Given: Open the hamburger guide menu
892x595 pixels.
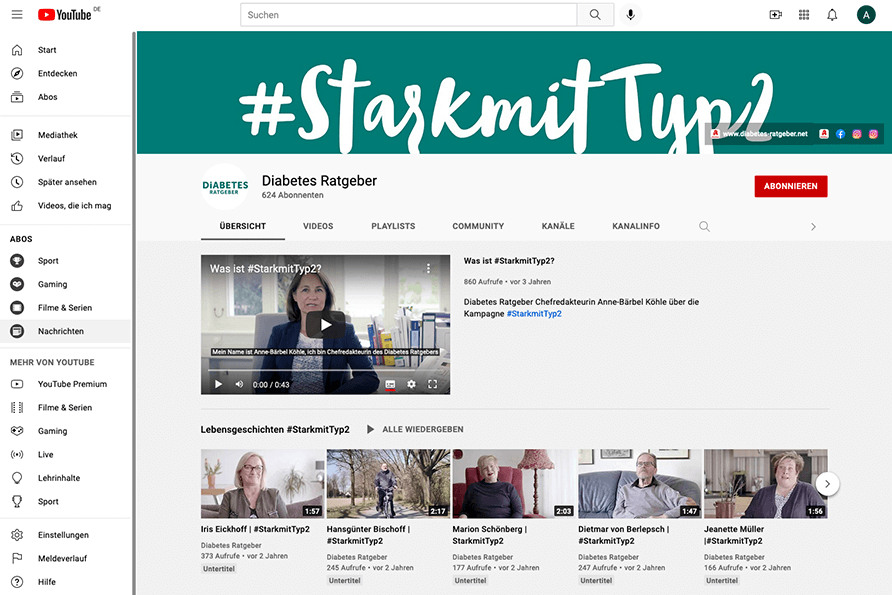Looking at the screenshot, I should pos(17,15).
